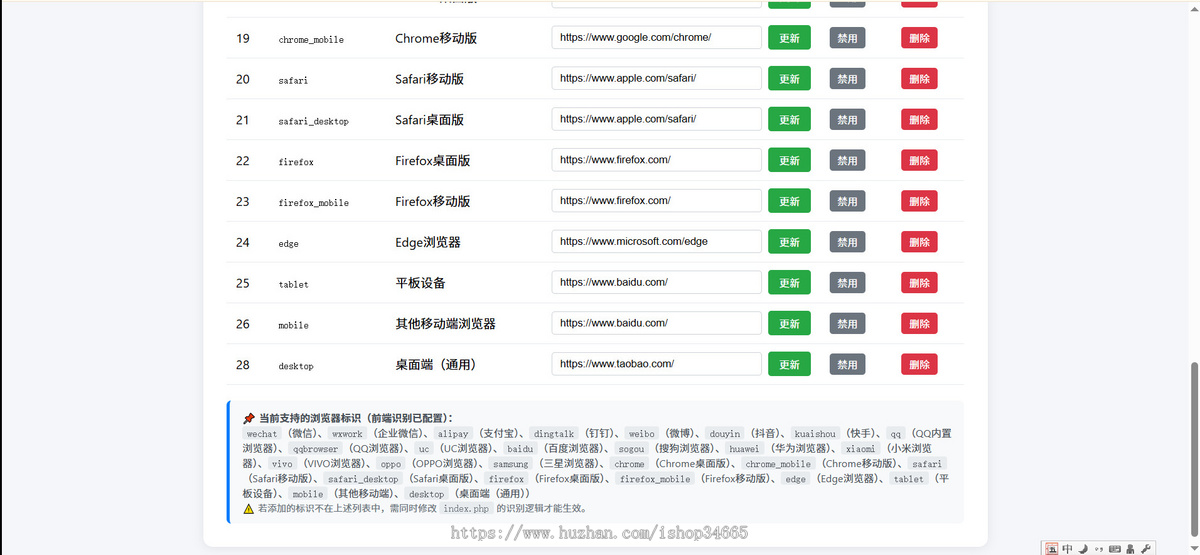The image size is (1200, 555).
Task: Click the URL input for Safari移动版
Action: click(x=657, y=78)
